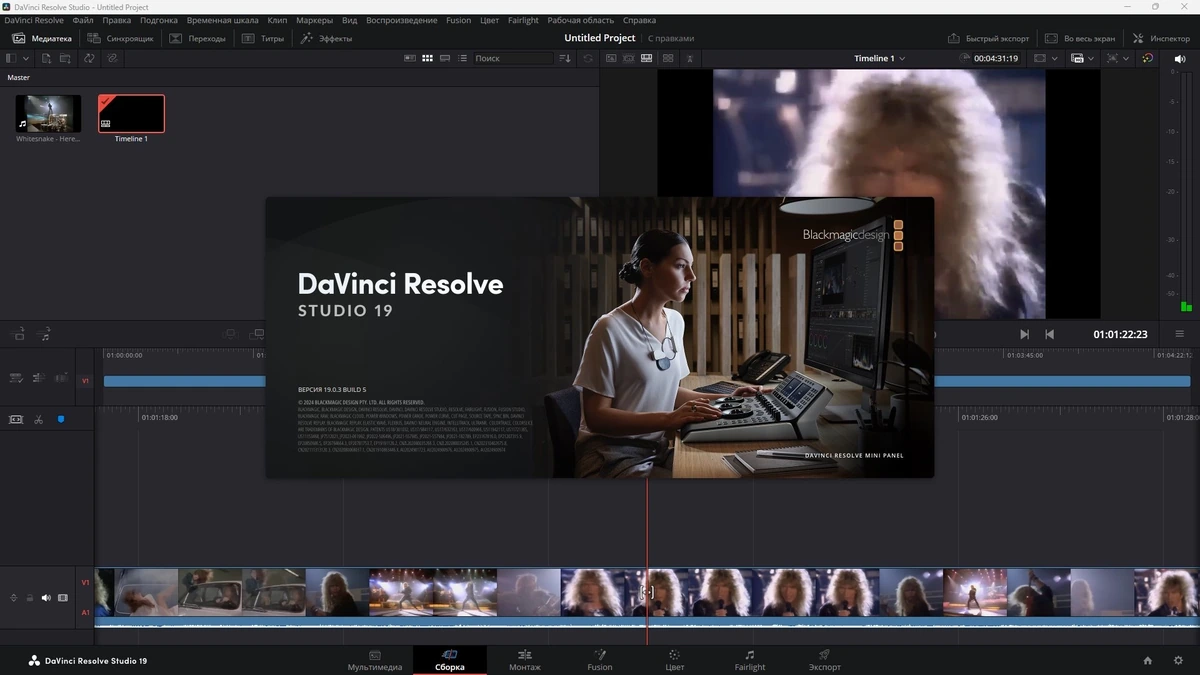Screen dimensions: 1200x675
Task: Click the 00:04:31:19 duration timecode
Action: tap(995, 58)
